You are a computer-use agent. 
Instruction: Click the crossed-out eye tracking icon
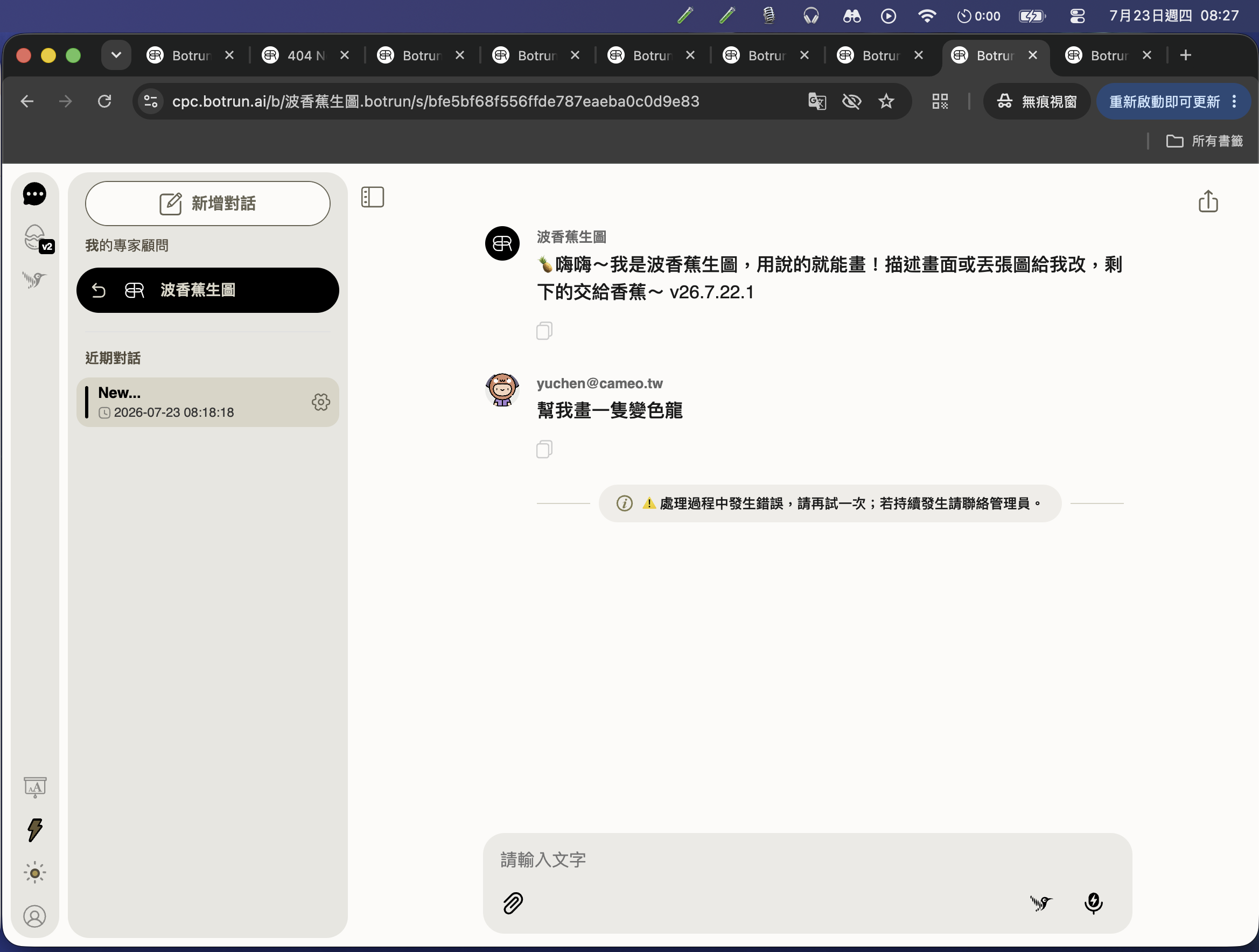pos(851,101)
